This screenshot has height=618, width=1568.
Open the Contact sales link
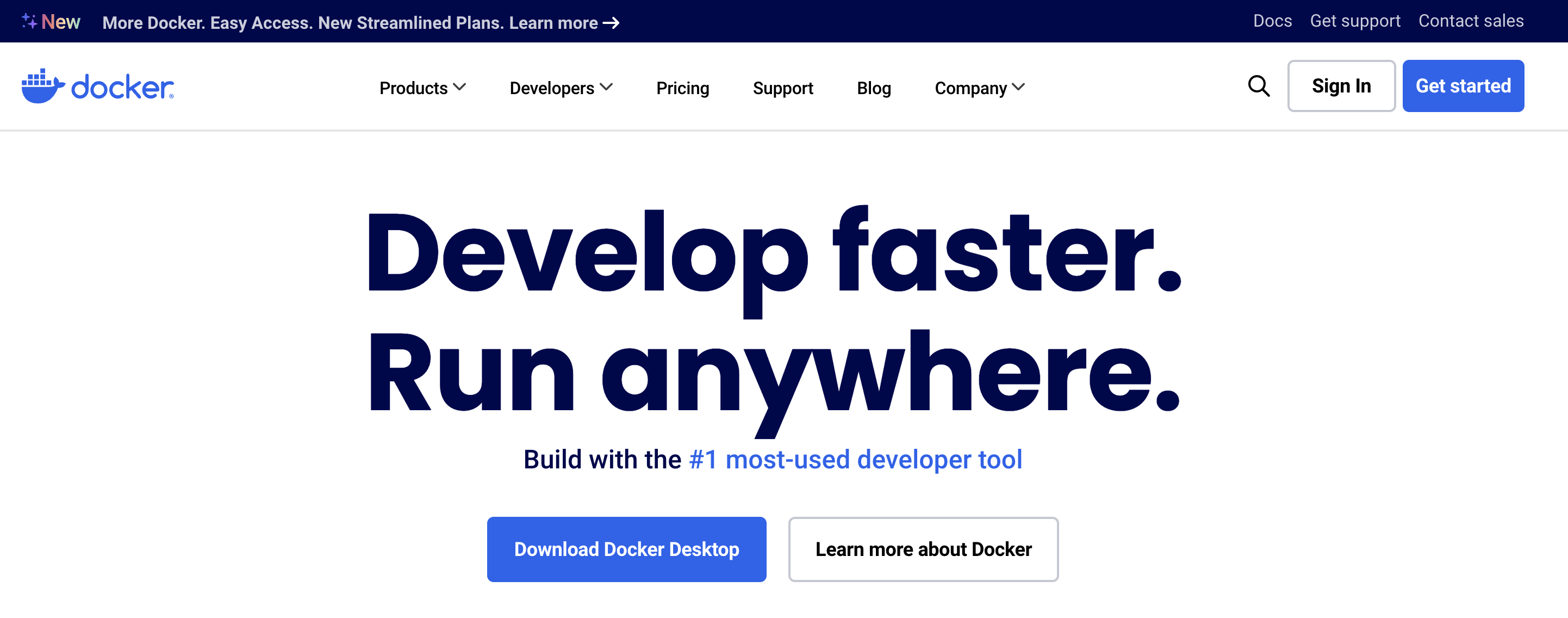[x=1471, y=21]
